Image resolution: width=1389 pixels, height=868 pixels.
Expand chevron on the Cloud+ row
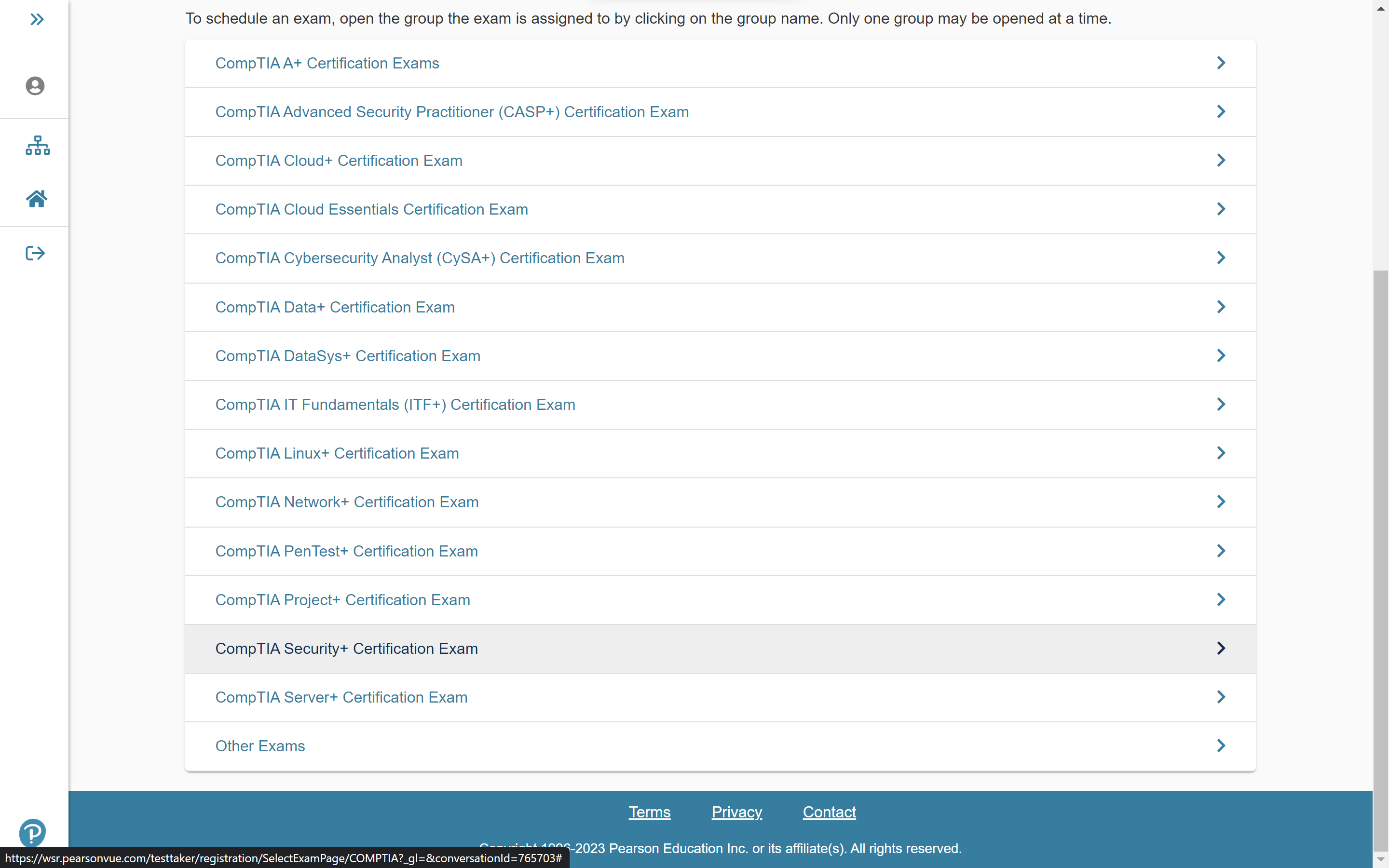[1221, 160]
